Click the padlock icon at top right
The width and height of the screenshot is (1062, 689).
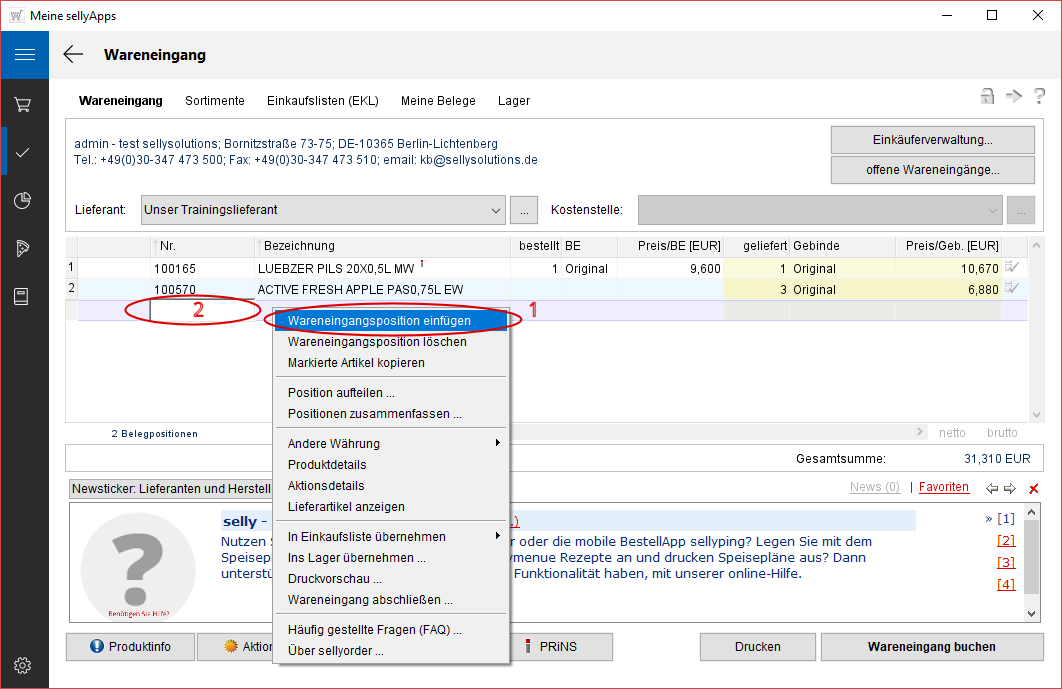(987, 96)
